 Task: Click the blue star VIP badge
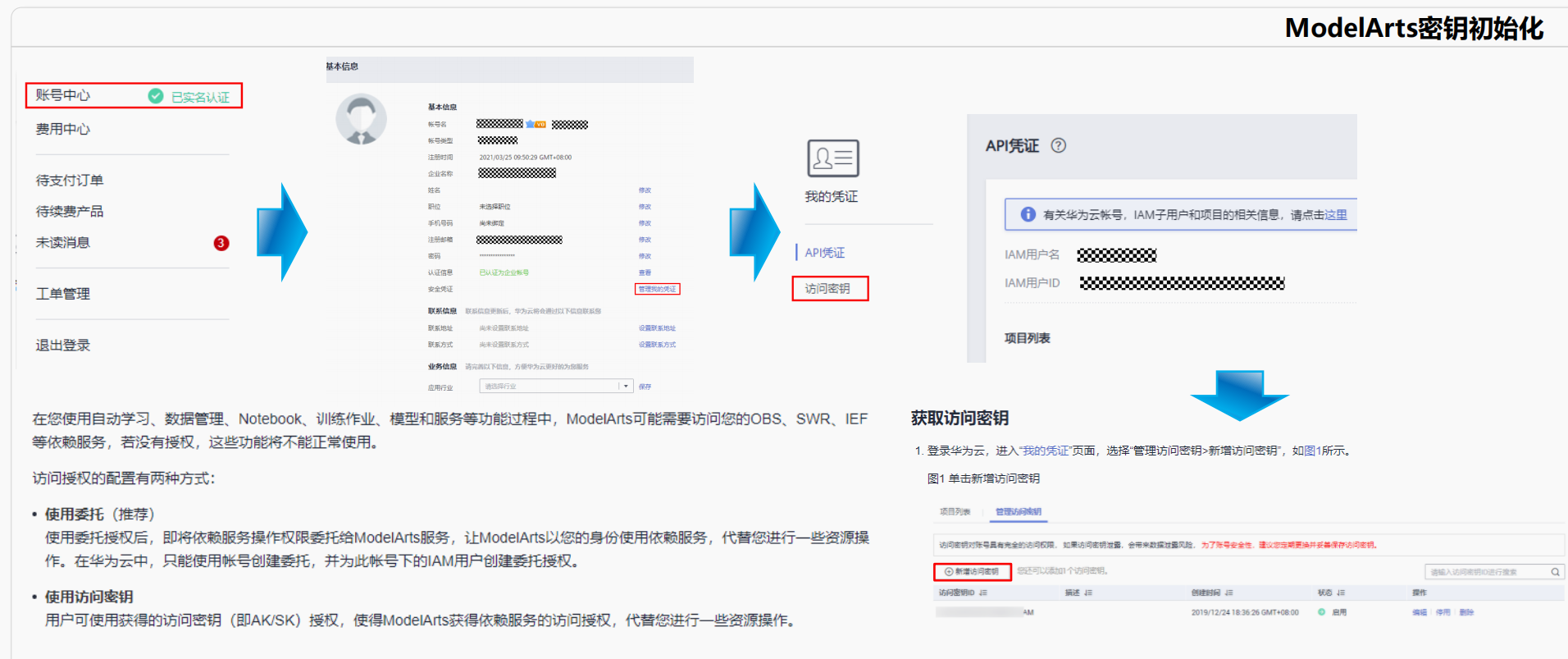[536, 124]
